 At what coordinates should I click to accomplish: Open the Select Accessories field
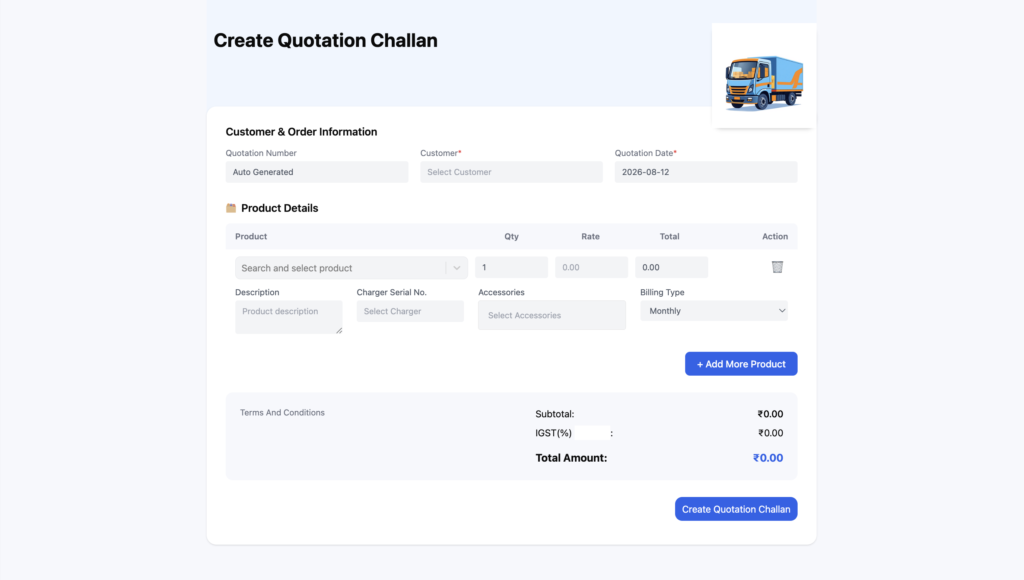tap(552, 315)
